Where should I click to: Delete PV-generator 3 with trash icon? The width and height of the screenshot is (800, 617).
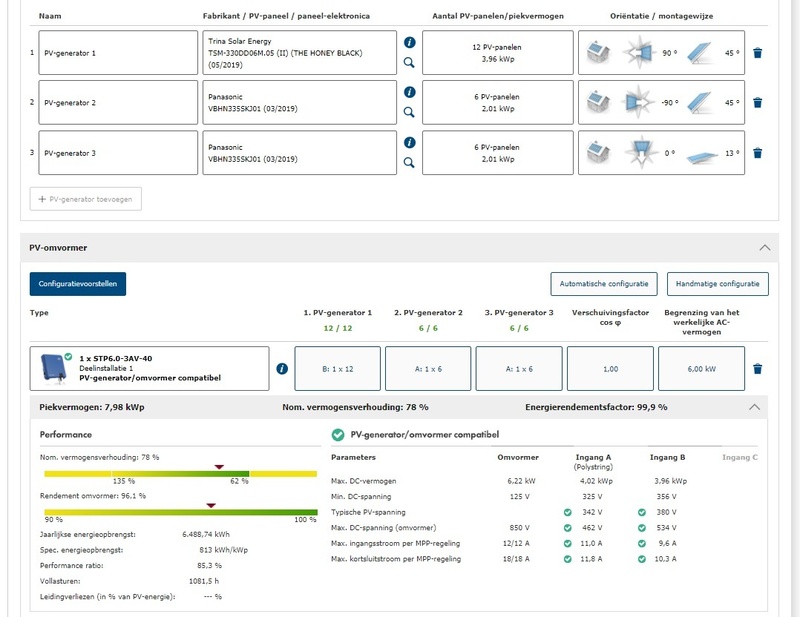pyautogui.click(x=758, y=153)
